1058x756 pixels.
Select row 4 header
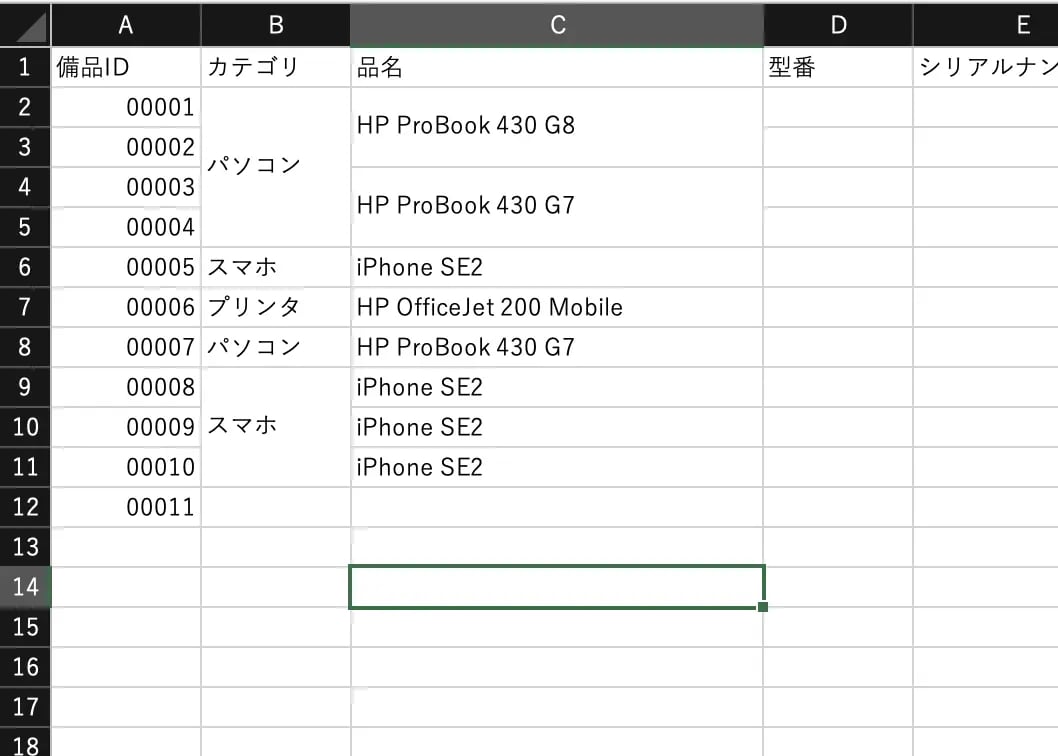25,187
